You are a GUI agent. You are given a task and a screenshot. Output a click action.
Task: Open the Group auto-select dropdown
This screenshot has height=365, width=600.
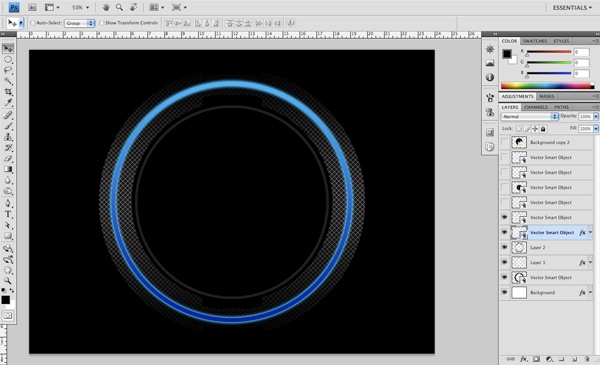80,23
